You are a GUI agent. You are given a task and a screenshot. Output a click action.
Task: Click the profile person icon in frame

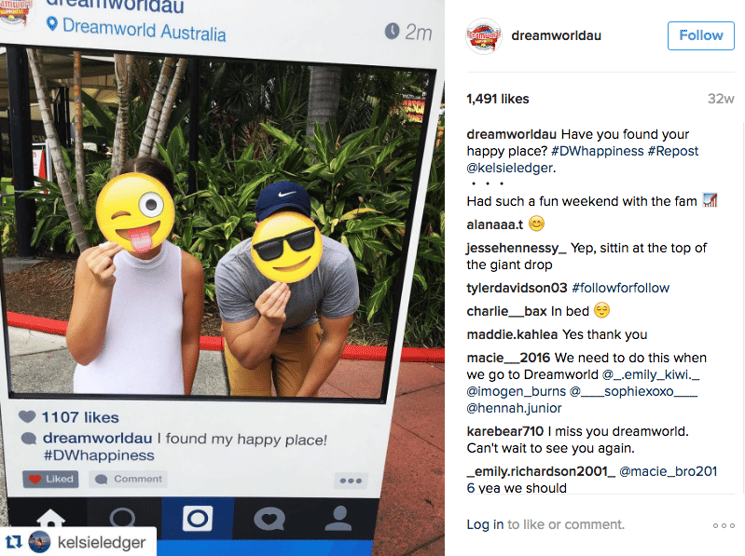[x=339, y=518]
